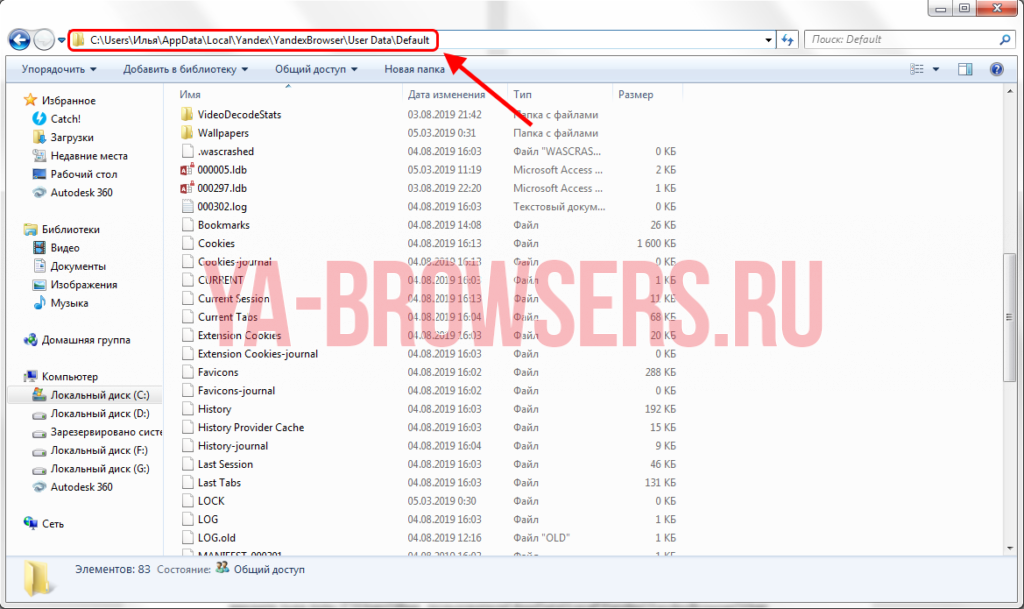Open Добавить в библиотеку menu

[x=185, y=69]
